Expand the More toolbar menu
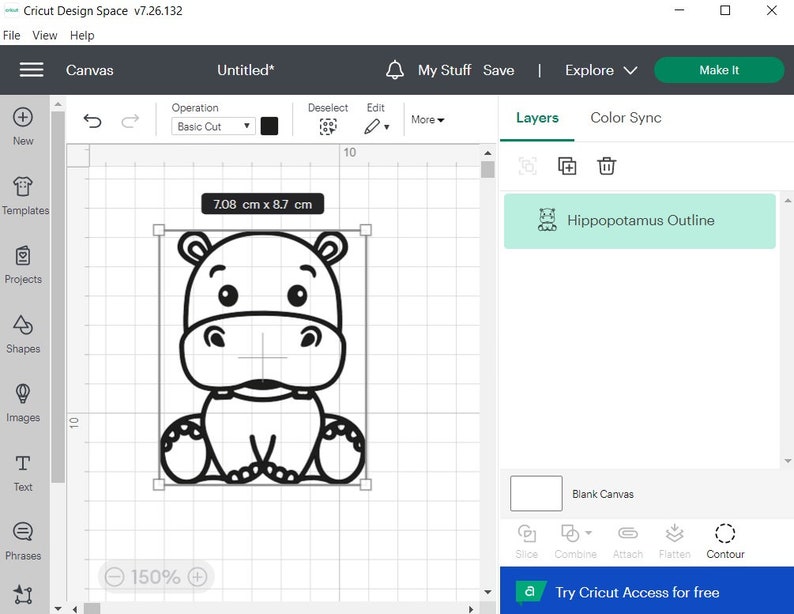The height and width of the screenshot is (614, 794). 427,120
